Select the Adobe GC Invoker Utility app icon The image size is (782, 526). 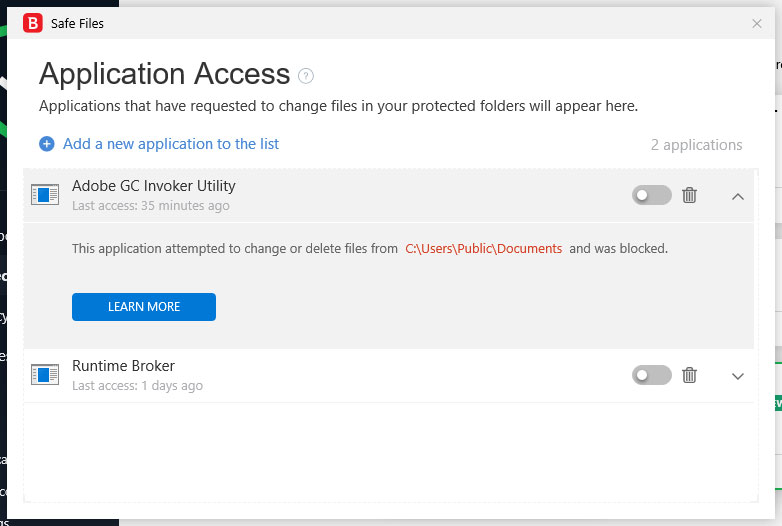(45, 195)
